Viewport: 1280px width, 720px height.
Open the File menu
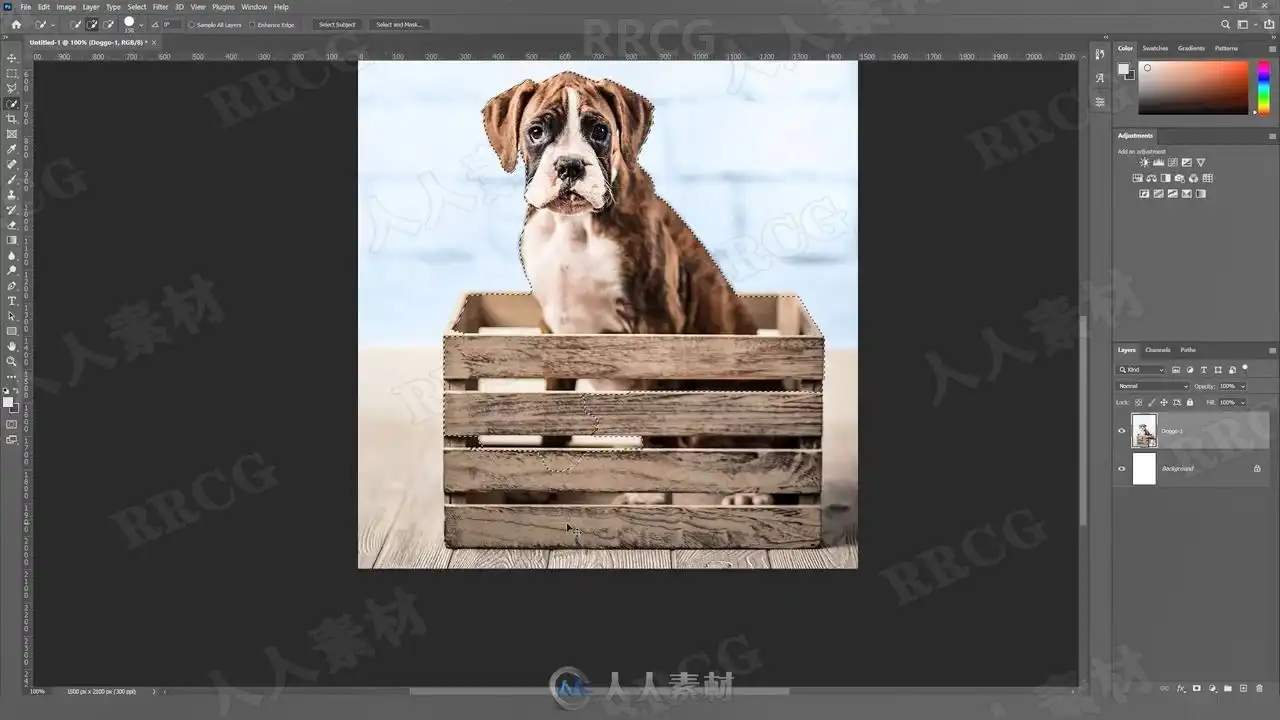click(25, 7)
